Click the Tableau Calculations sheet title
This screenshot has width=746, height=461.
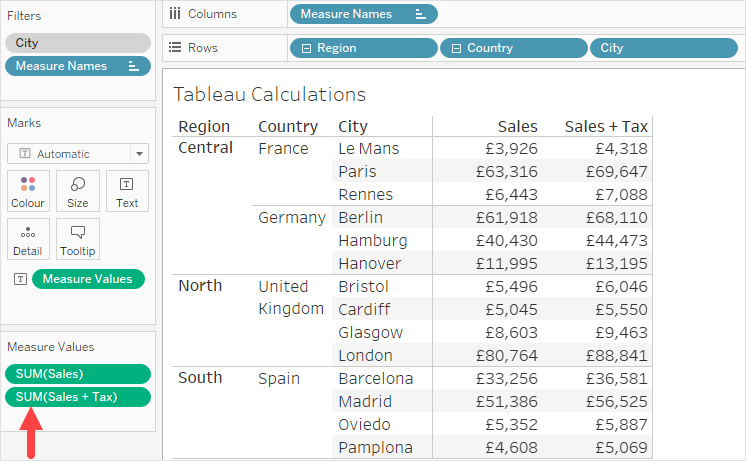coord(269,95)
